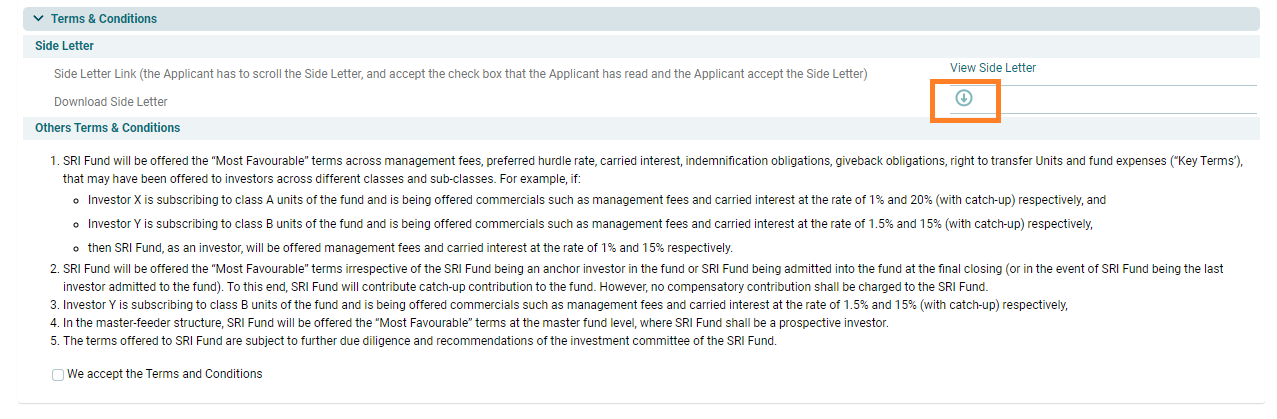The width and height of the screenshot is (1277, 419).
Task: Tick the accept Terms and Conditions checkbox
Action: click(x=58, y=375)
